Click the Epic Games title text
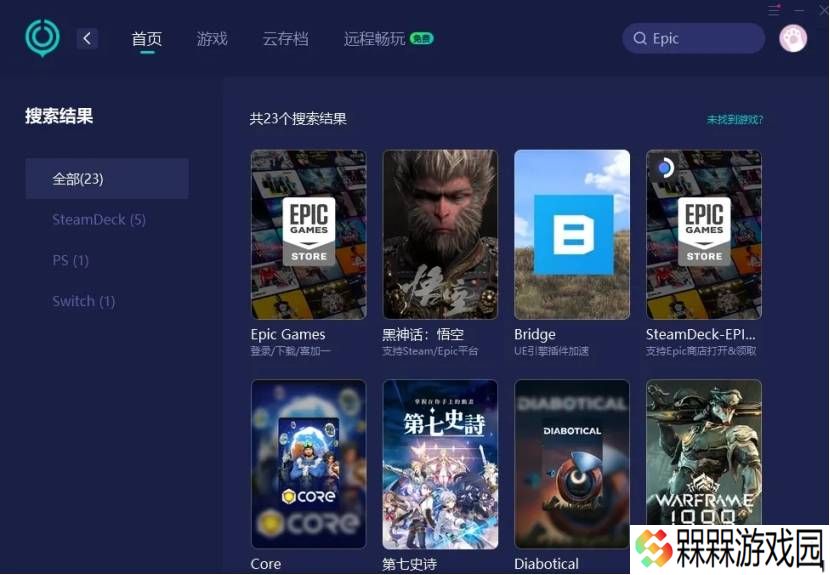Image resolution: width=830 pixels, height=575 pixels. point(288,335)
